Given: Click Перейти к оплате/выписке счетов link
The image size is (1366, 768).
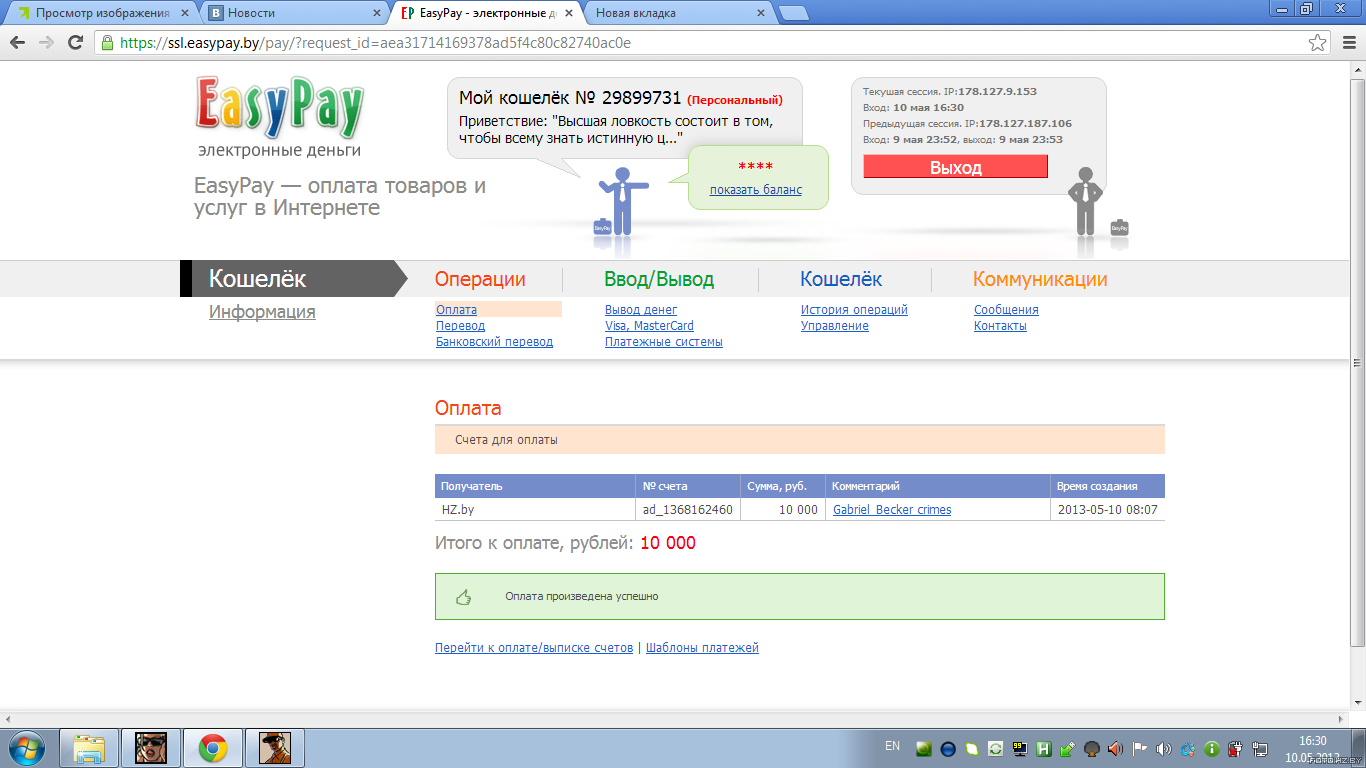Looking at the screenshot, I should tap(534, 648).
